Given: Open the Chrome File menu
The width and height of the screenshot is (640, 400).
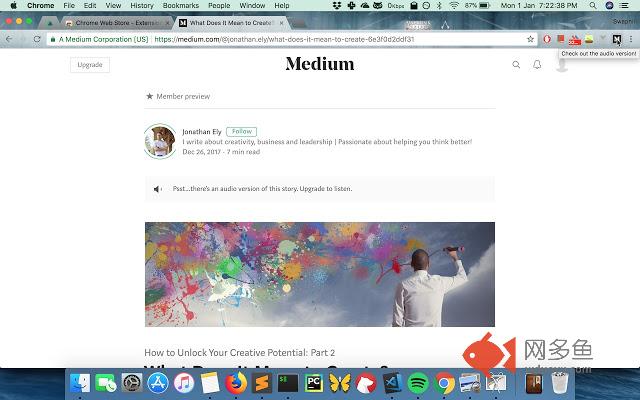Looking at the screenshot, I should pyautogui.click(x=69, y=5).
